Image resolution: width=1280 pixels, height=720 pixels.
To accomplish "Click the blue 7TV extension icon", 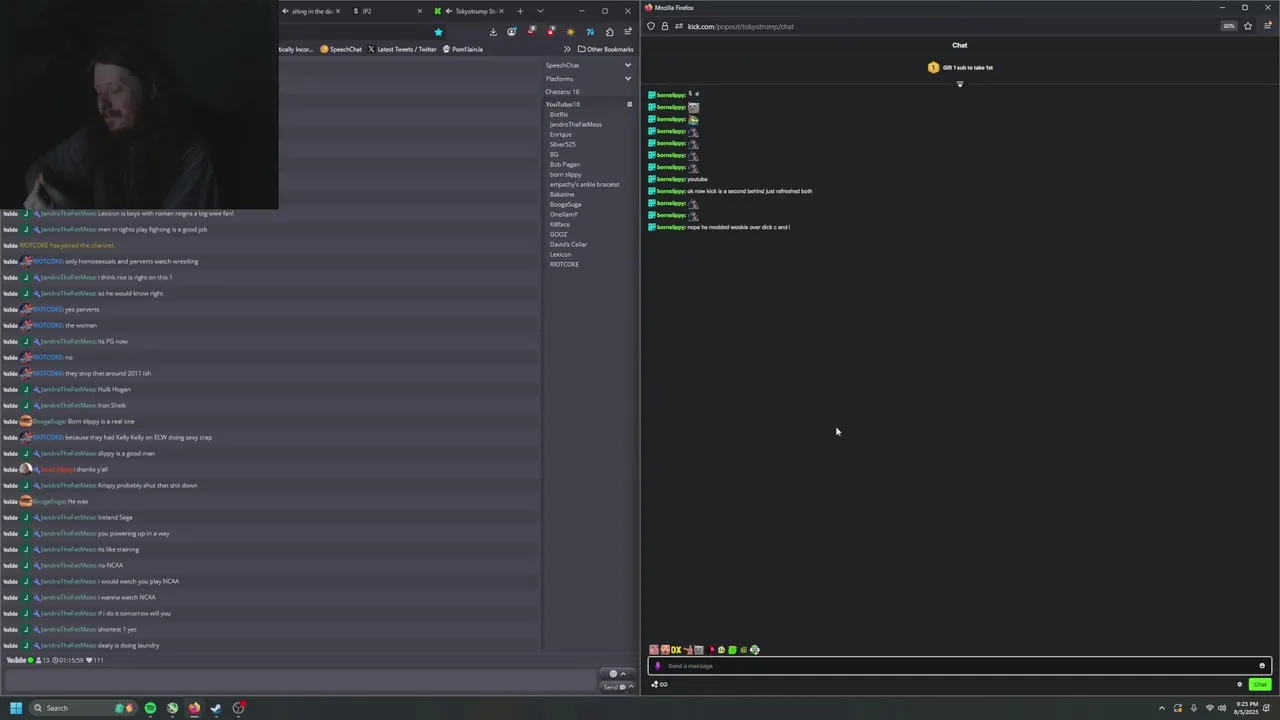I will [590, 32].
